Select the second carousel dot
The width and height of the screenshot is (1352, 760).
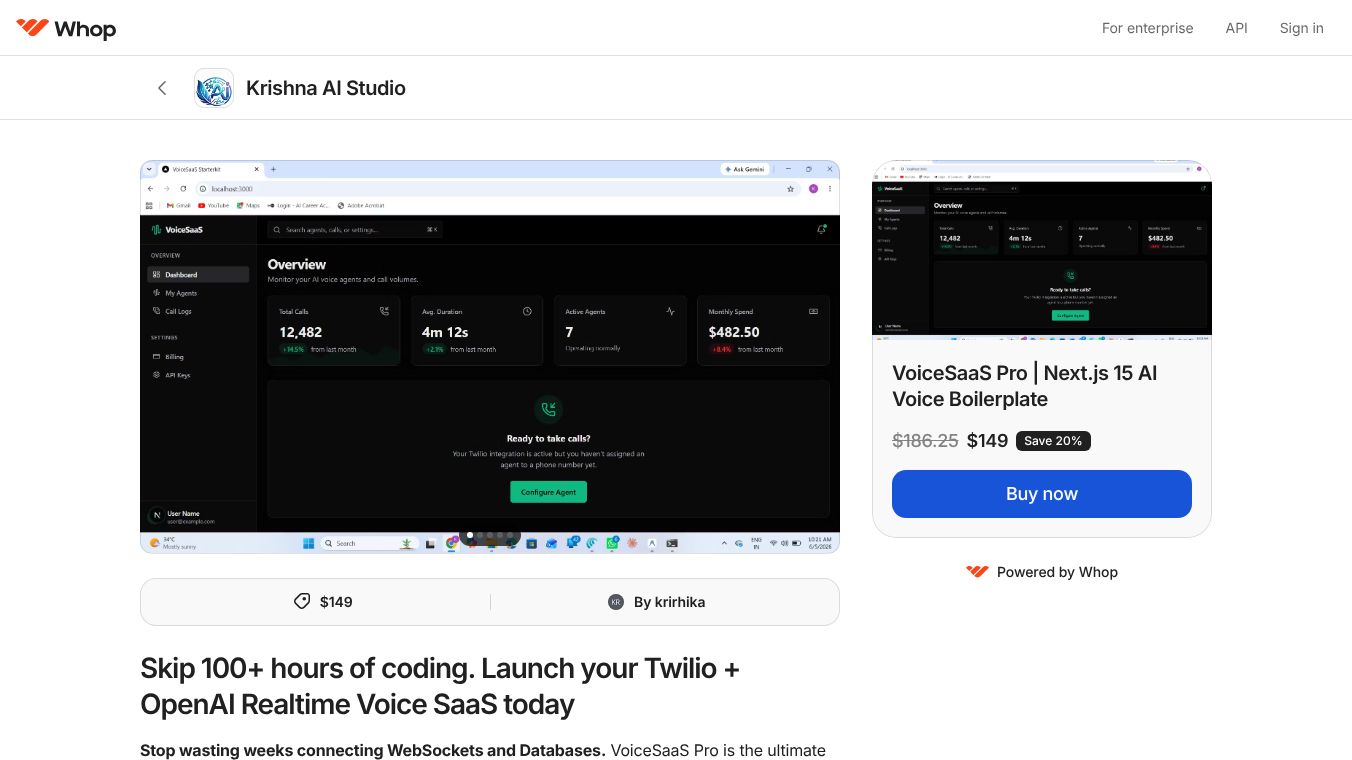tap(480, 535)
